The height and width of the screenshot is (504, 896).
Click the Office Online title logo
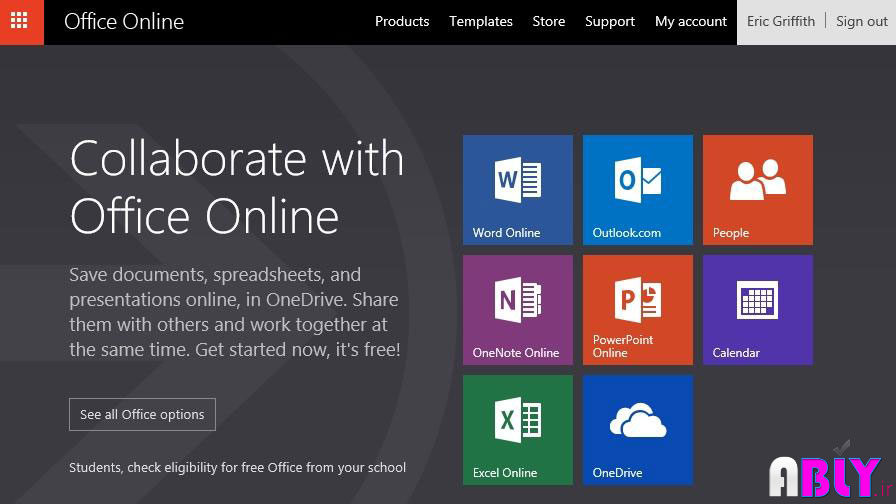(x=124, y=22)
